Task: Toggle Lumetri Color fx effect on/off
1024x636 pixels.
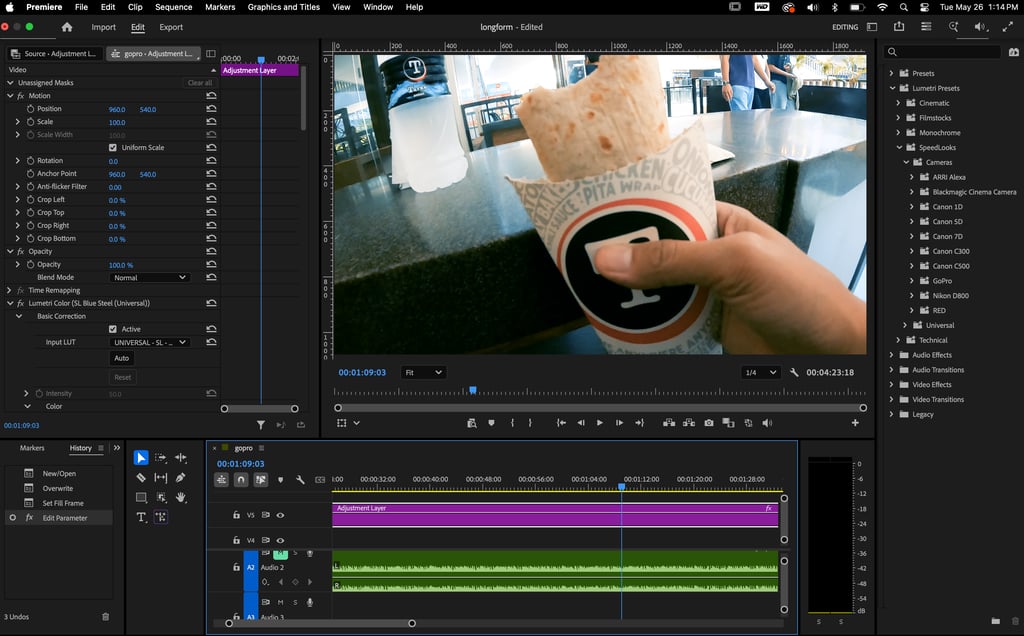Action: [x=20, y=303]
